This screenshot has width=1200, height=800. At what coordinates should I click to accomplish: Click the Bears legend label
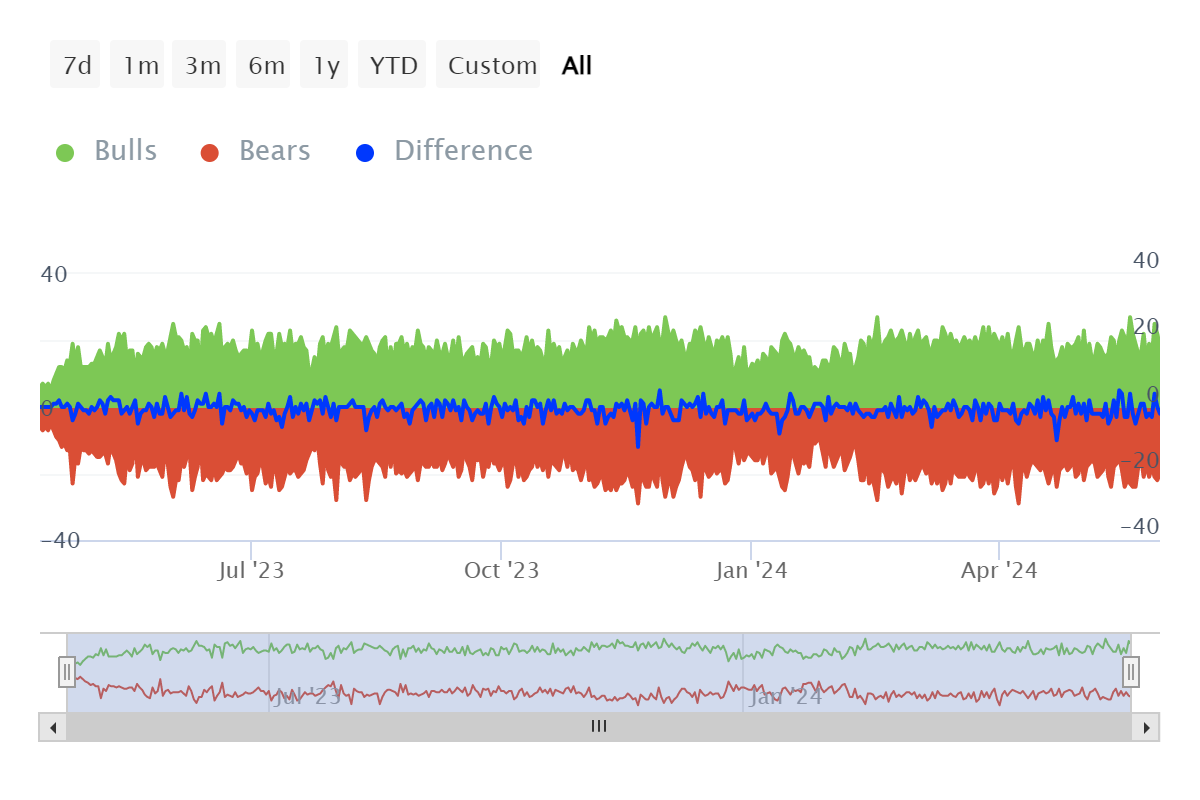coord(275,151)
